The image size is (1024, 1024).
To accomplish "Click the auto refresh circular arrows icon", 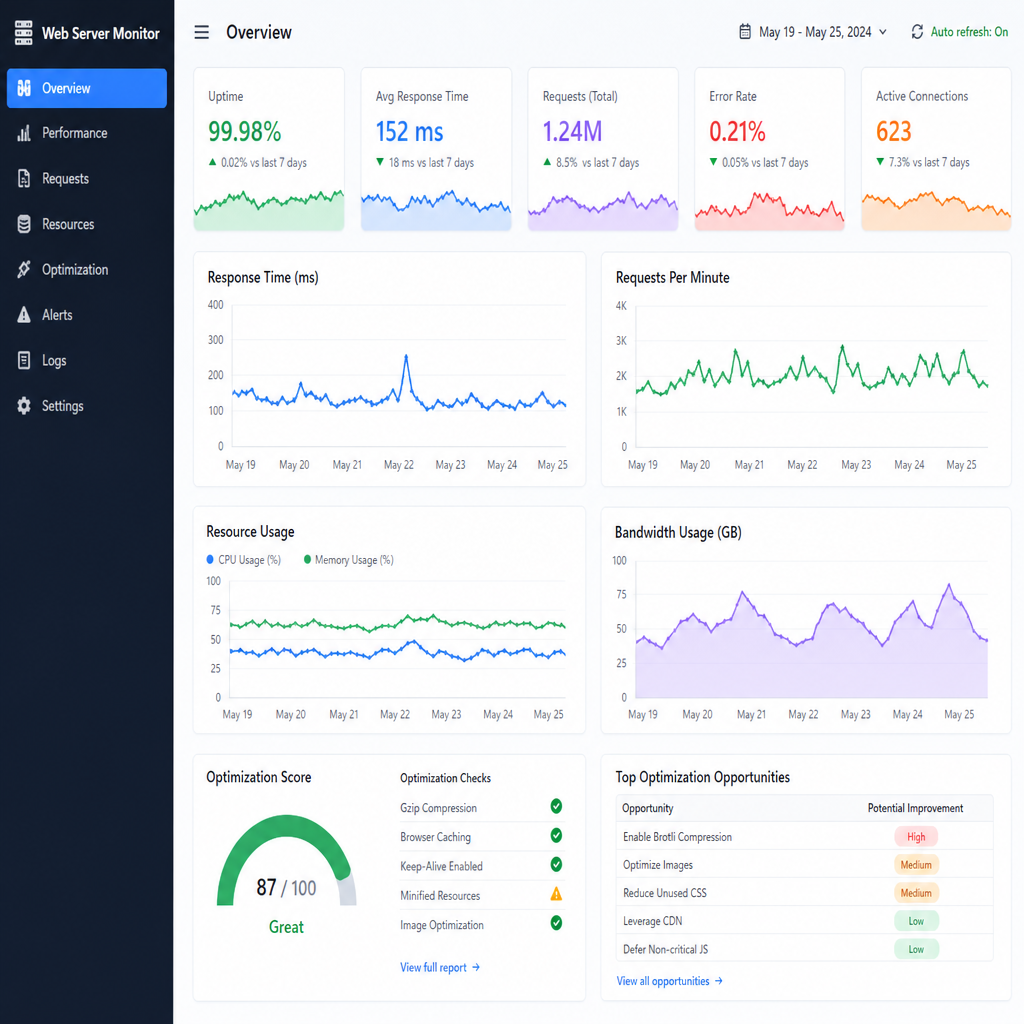I will [x=917, y=31].
